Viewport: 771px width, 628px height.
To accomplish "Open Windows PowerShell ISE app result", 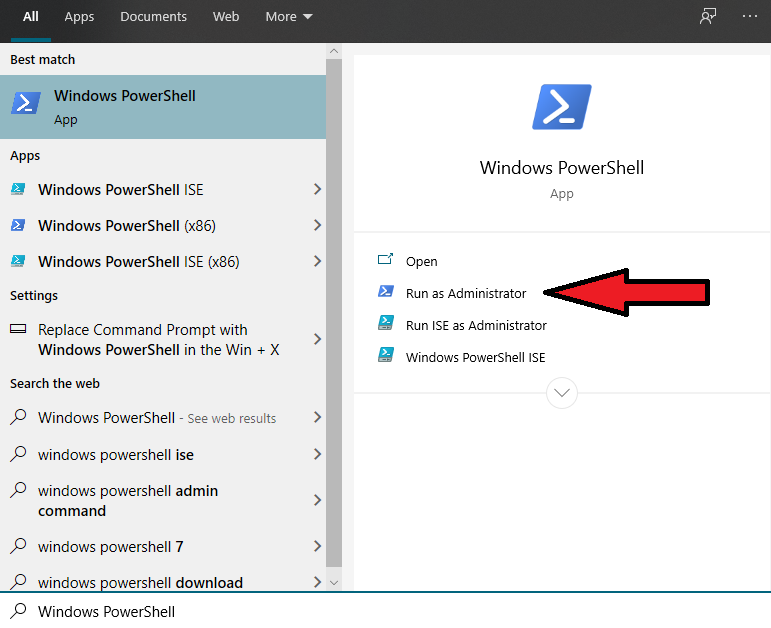I will click(x=163, y=189).
